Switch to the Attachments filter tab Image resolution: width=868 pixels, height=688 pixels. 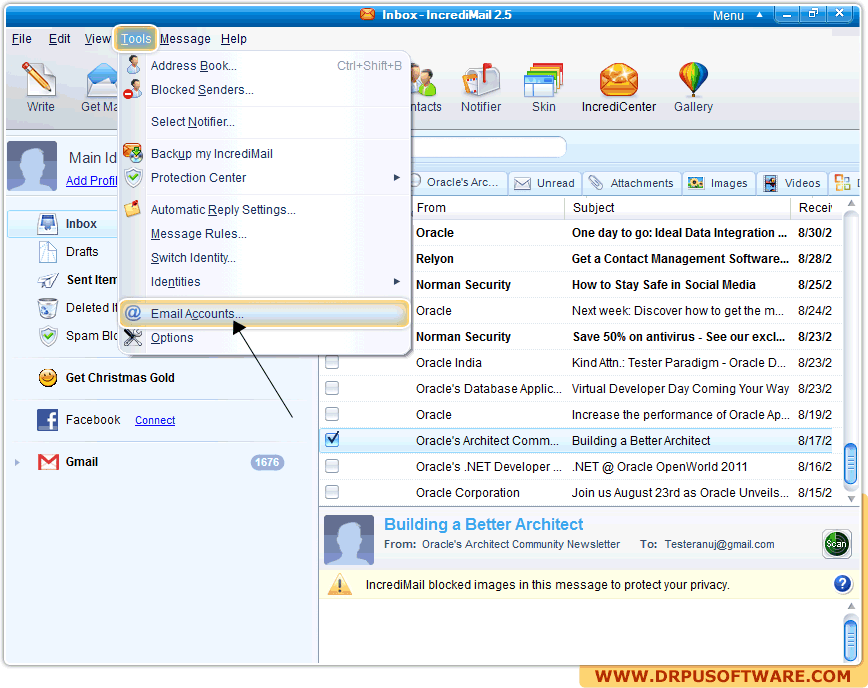pos(632,183)
